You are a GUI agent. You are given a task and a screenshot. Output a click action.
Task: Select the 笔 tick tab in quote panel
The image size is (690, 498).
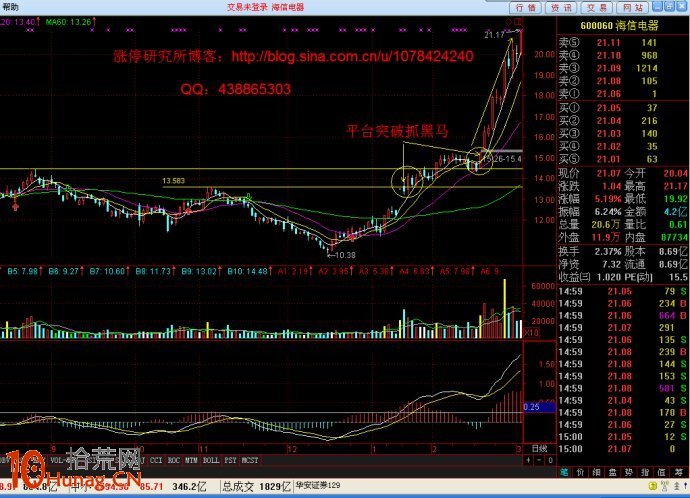(564, 472)
